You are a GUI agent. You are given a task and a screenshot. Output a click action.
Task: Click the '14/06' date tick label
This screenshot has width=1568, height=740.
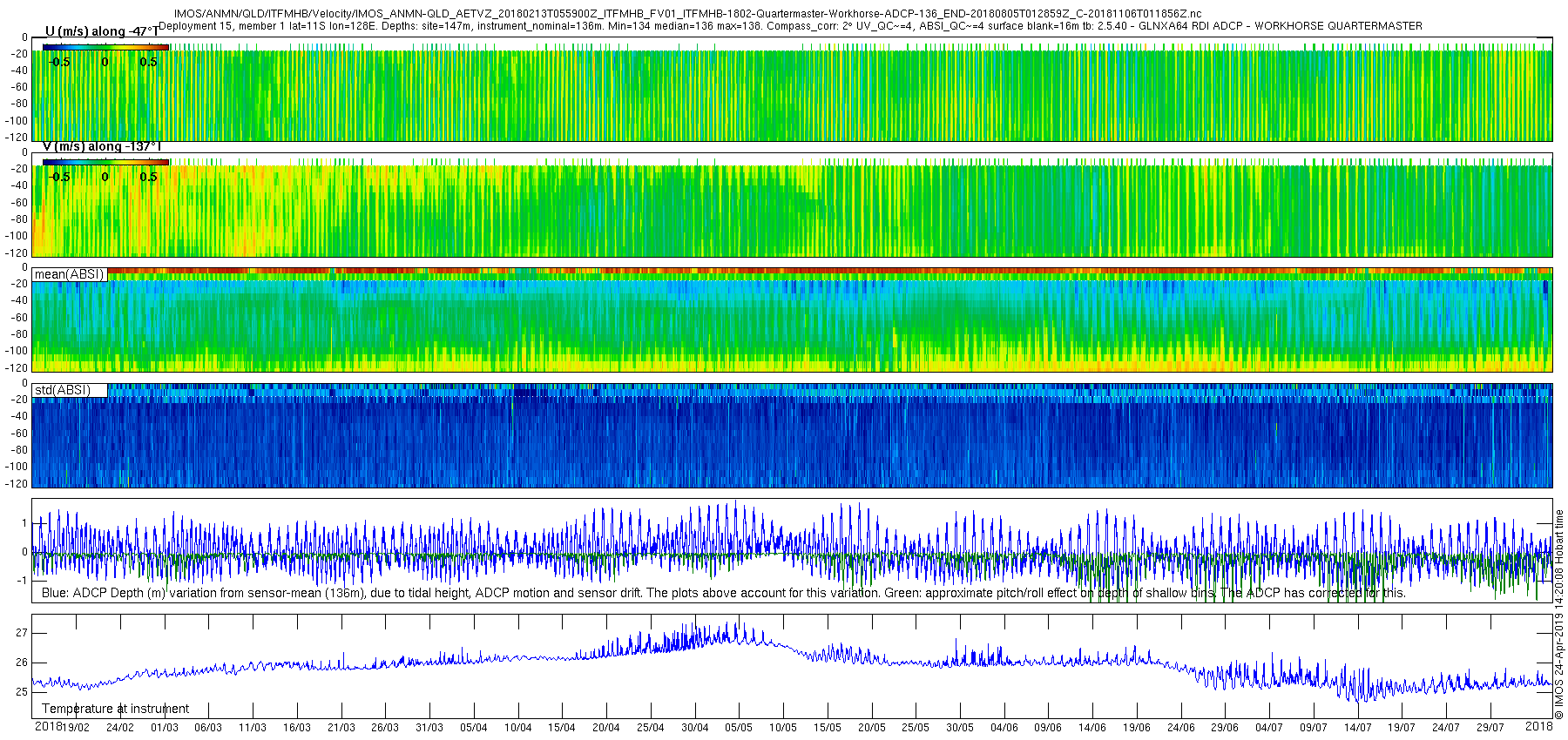tap(1092, 728)
